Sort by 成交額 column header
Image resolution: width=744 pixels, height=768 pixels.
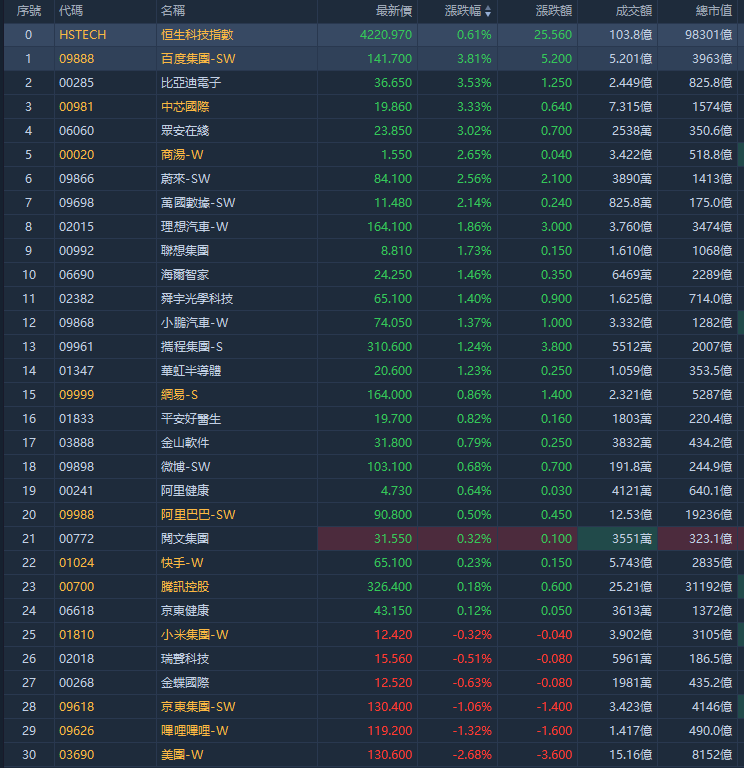pyautogui.click(x=634, y=11)
